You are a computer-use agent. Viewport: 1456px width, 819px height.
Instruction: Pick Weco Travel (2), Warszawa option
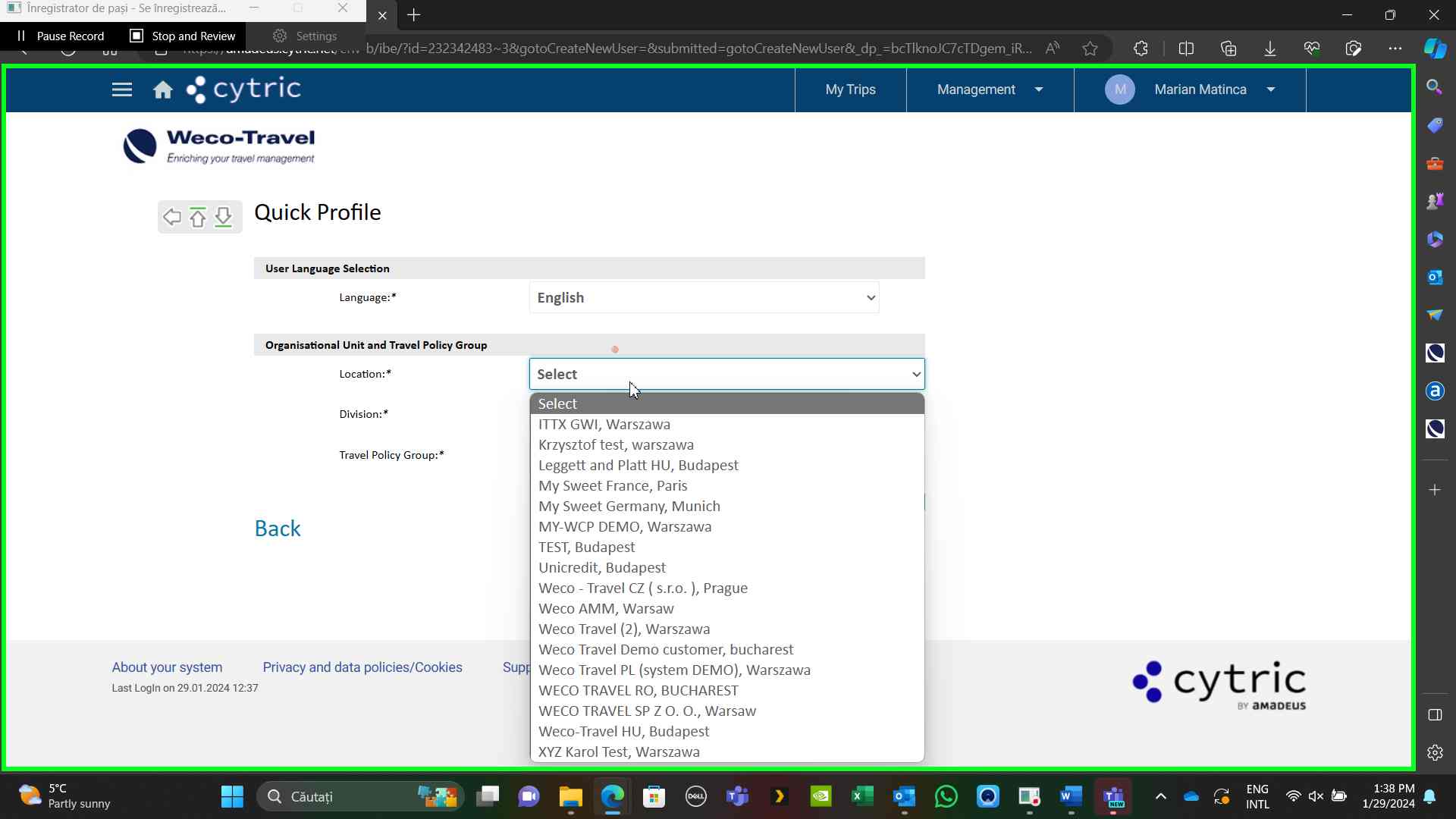pos(727,629)
